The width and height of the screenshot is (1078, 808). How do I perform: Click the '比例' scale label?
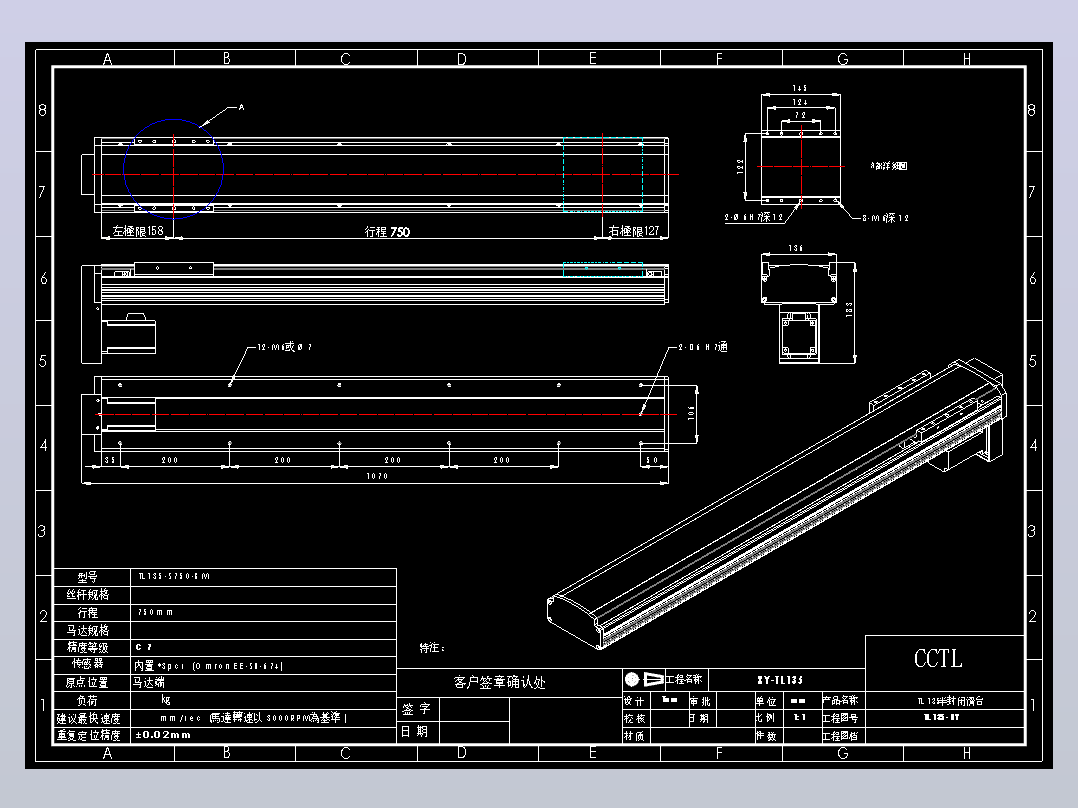click(765, 718)
